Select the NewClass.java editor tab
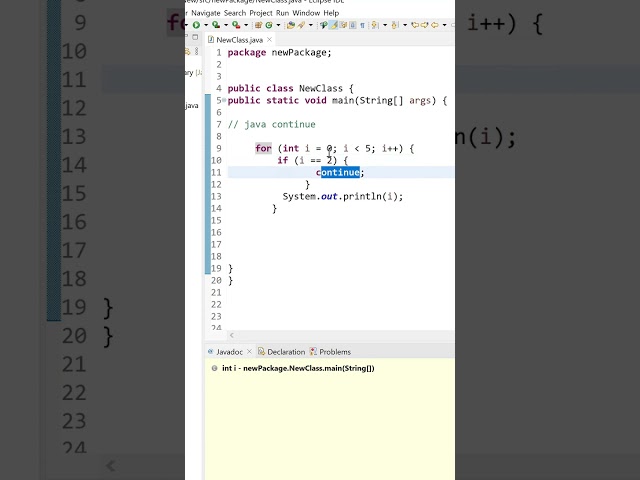Screen dimensions: 640x480 point(240,40)
